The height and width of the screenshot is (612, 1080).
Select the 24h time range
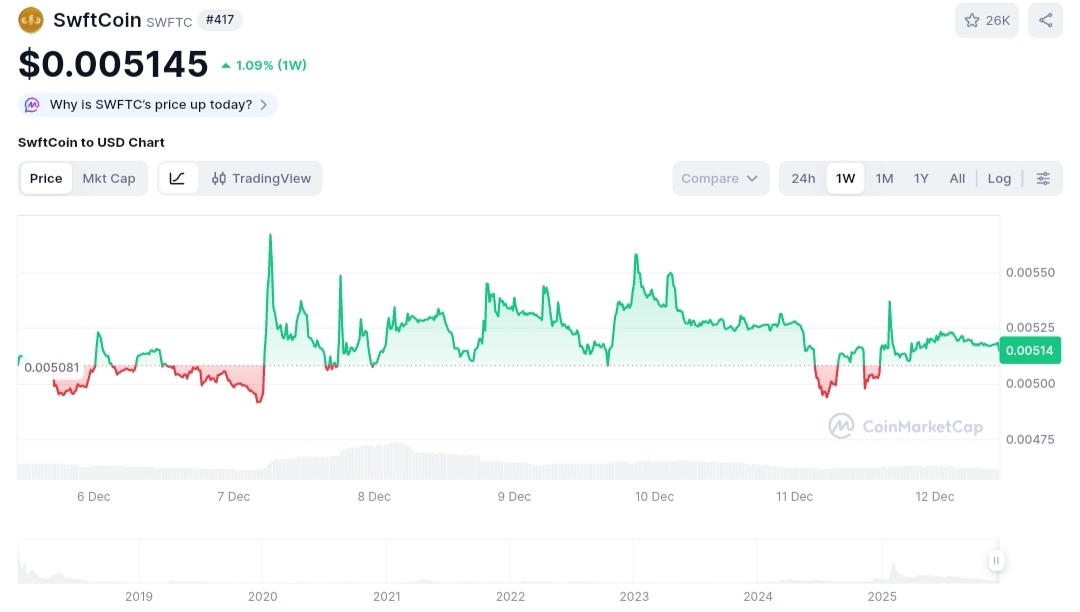point(803,178)
